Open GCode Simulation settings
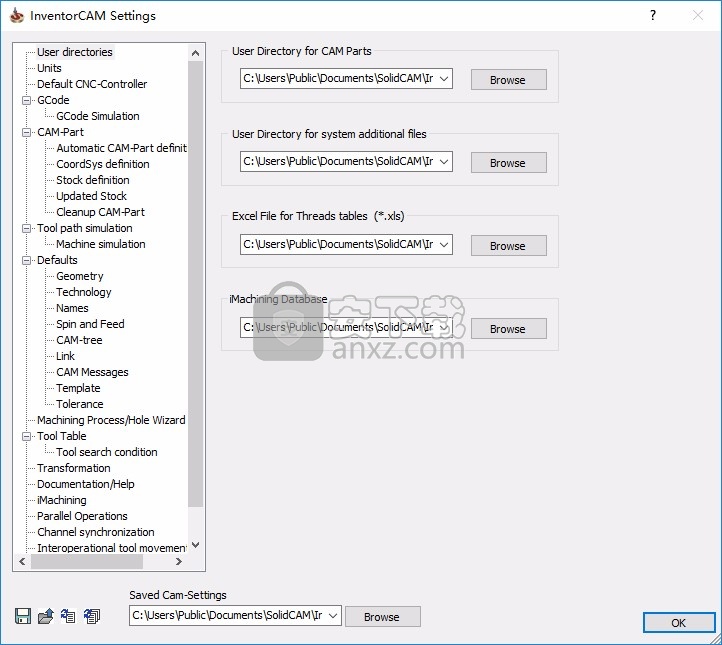Screen dimensions: 722x645 tap(98, 116)
